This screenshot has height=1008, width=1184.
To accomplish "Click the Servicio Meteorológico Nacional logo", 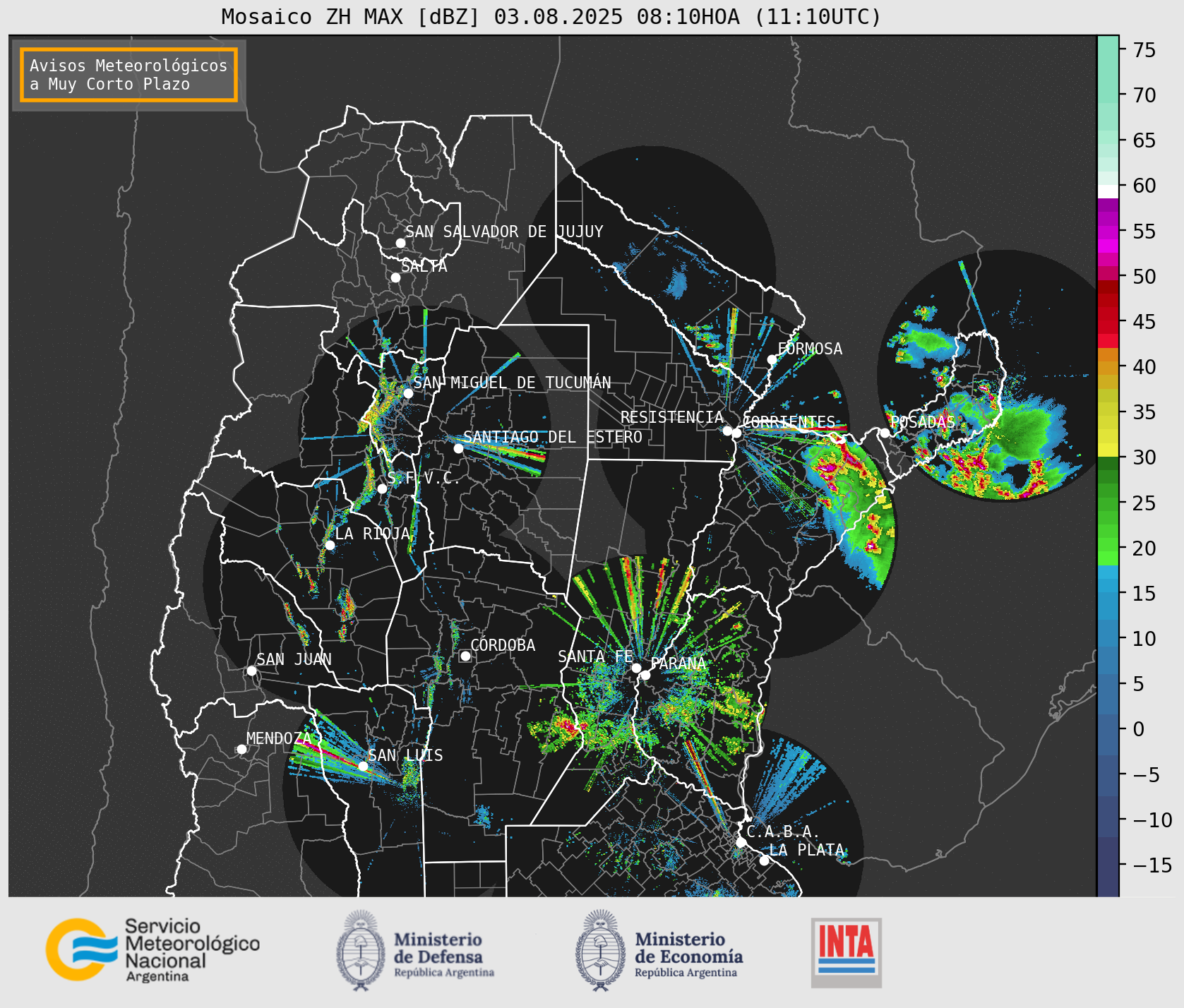I will [x=153, y=949].
